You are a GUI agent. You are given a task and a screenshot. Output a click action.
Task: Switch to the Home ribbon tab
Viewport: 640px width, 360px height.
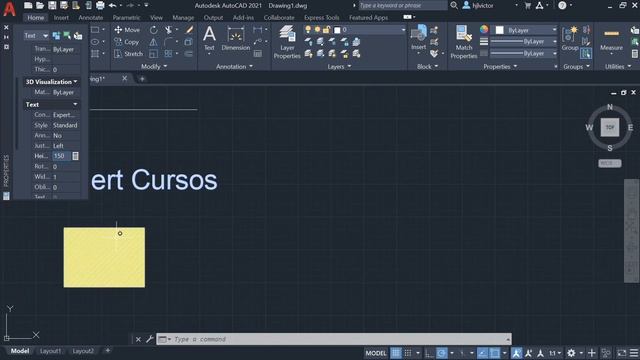click(x=36, y=18)
